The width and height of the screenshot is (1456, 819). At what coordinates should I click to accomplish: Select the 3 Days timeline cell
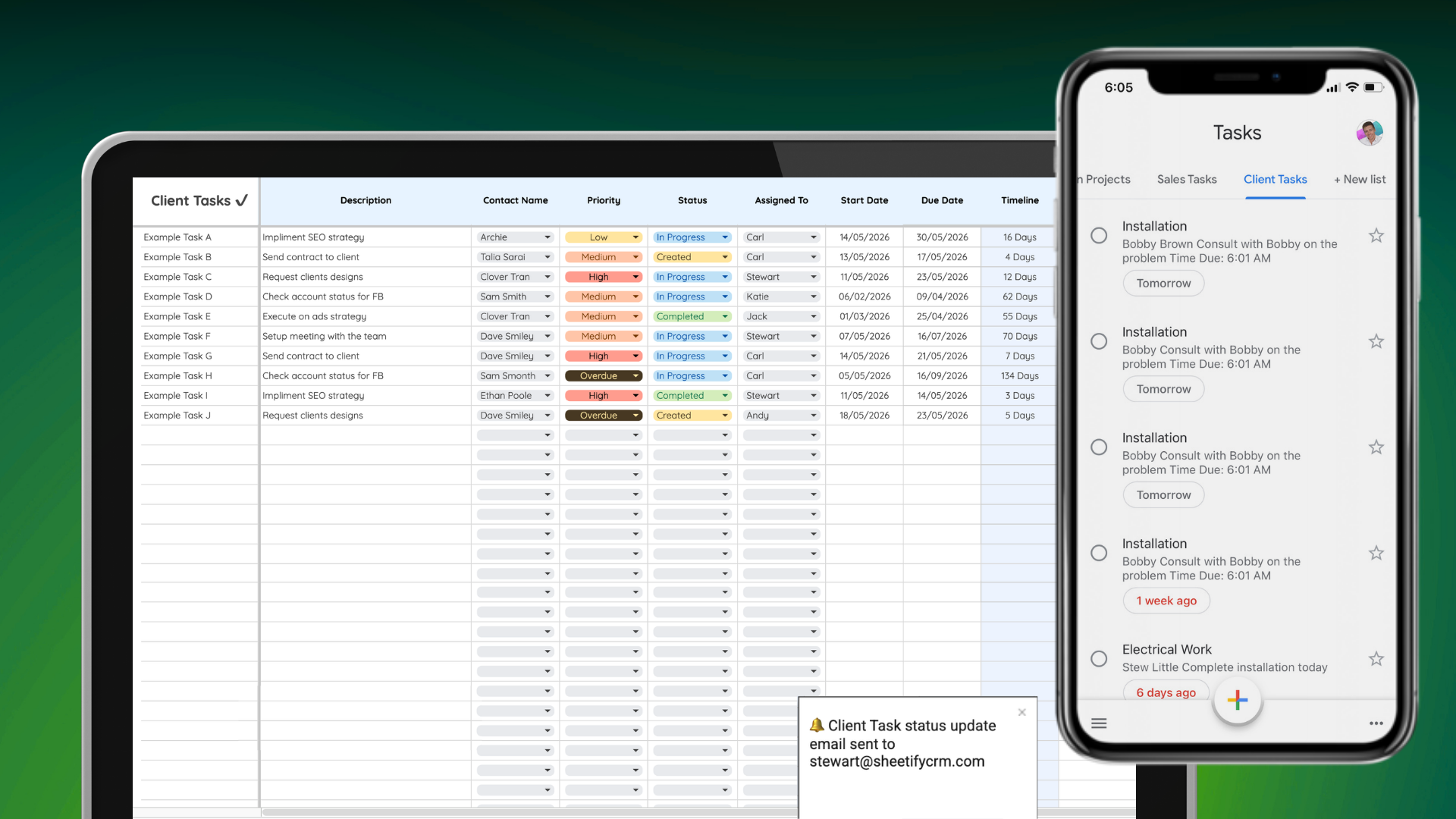click(1019, 396)
